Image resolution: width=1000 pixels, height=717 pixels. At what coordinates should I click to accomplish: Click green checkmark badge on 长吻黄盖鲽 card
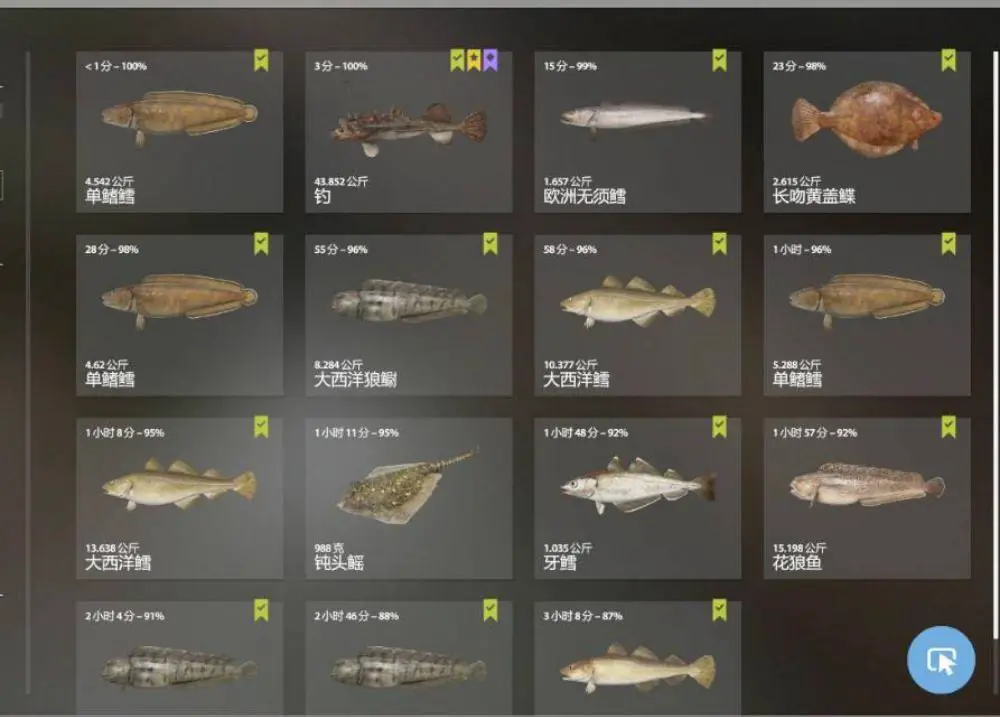pos(948,60)
